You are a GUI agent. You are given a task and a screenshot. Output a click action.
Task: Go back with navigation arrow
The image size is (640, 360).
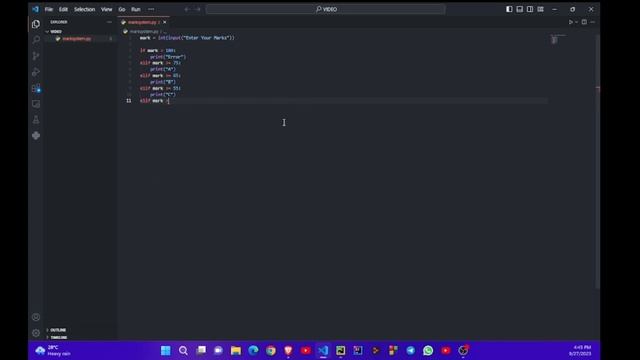[187, 9]
